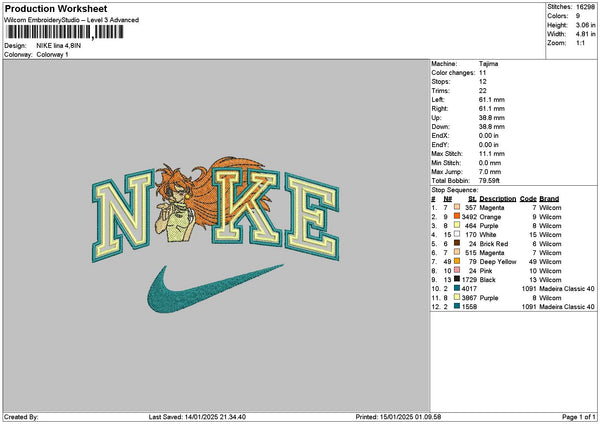Image resolution: width=600 pixels, height=424 pixels.
Task: Click the Production Worksheet title
Action: (x=56, y=9)
